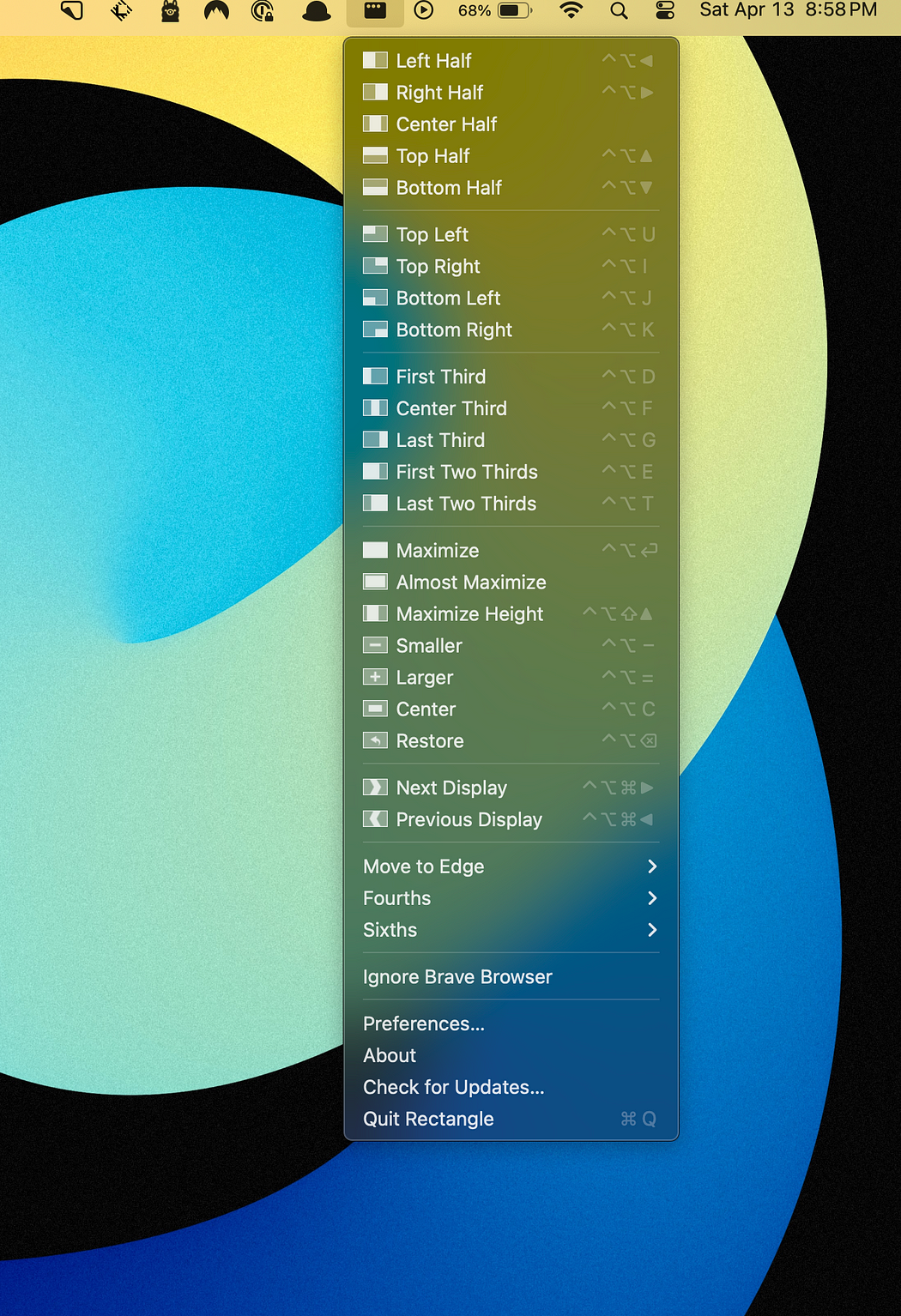Viewport: 901px width, 1316px height.
Task: Click the Previous Display arrow icon
Action: pos(375,819)
